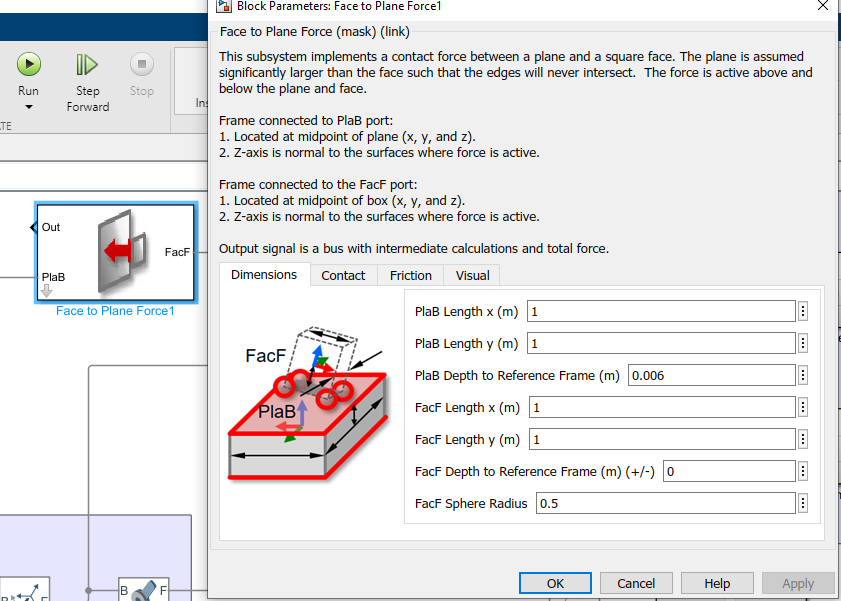The height and width of the screenshot is (601, 841).
Task: Open options menu for FacF Length x
Action: point(803,407)
